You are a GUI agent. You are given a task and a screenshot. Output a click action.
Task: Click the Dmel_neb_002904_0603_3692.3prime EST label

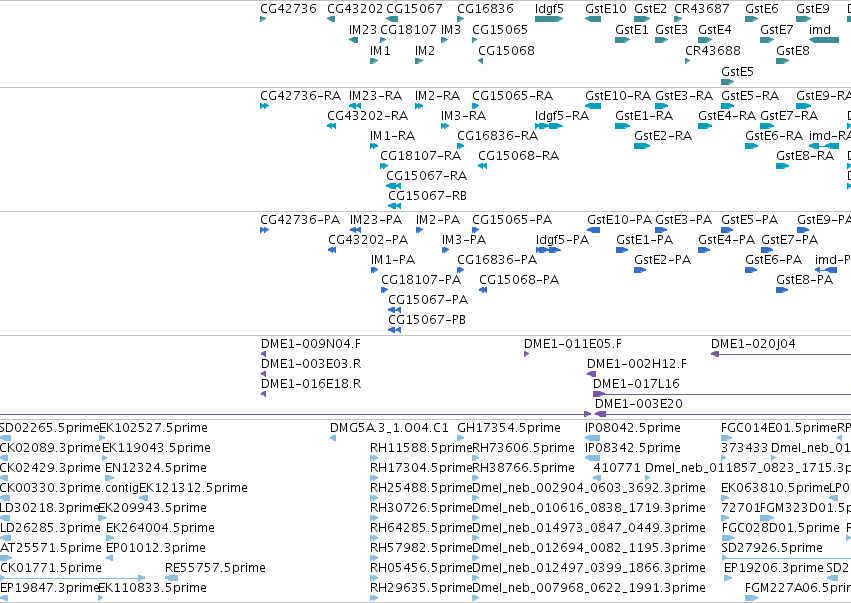[x=589, y=488]
